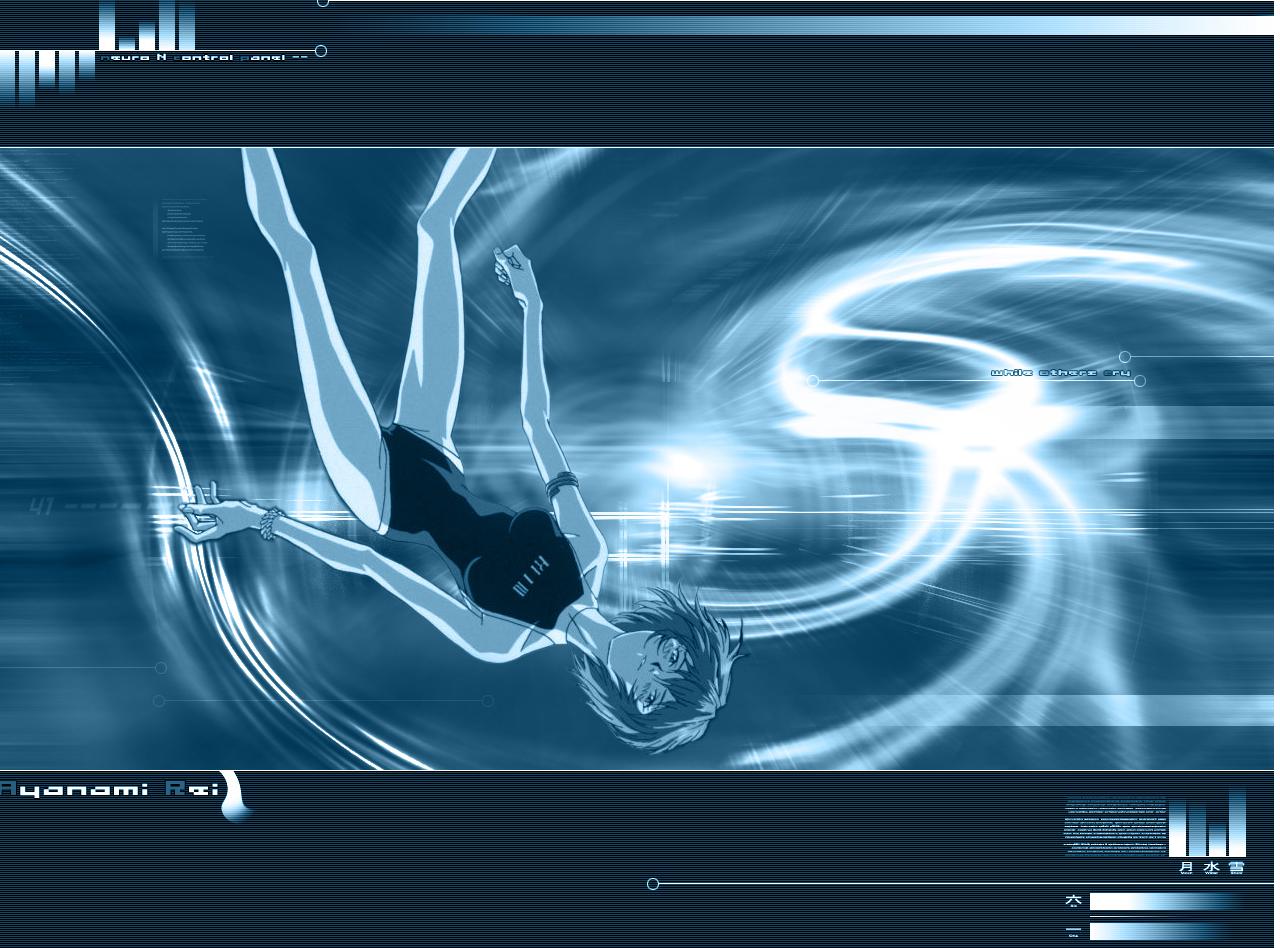
Task: Click the "Ayanami Rei" title text
Action: tap(109, 790)
